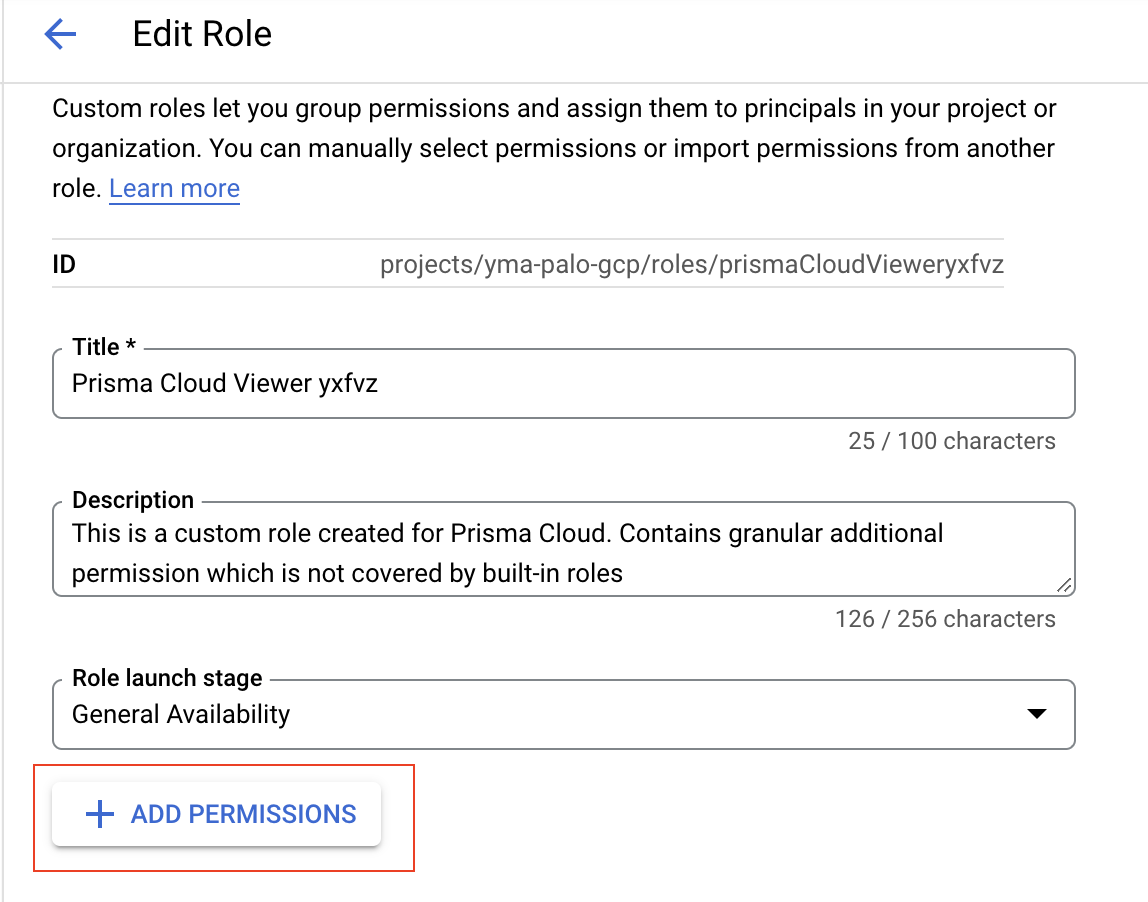Open the Learn more link
1148x902 pixels.
174,189
